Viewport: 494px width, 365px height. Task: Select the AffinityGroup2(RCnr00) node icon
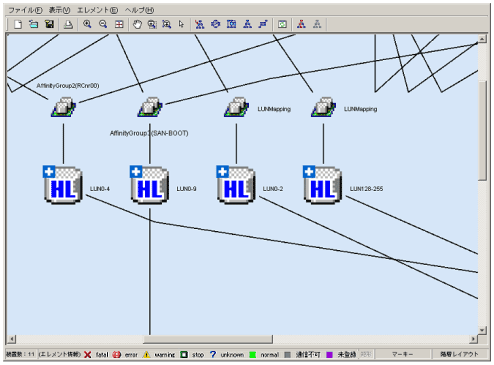click(x=63, y=107)
